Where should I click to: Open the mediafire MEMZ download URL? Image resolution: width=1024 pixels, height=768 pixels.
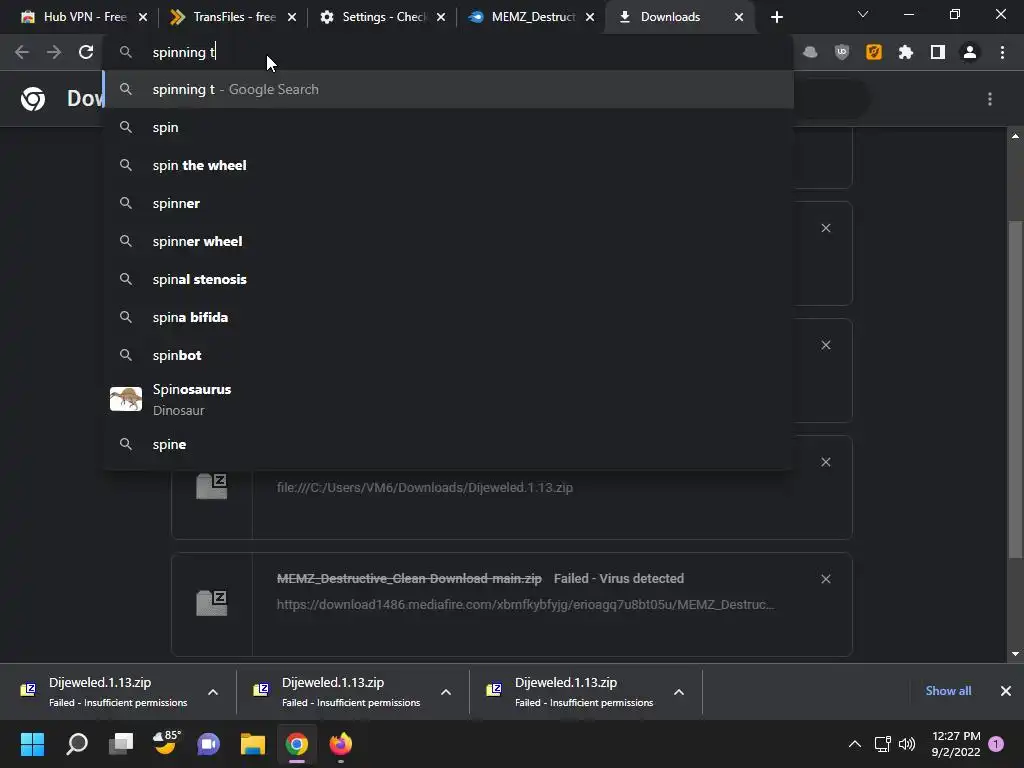coord(525,604)
